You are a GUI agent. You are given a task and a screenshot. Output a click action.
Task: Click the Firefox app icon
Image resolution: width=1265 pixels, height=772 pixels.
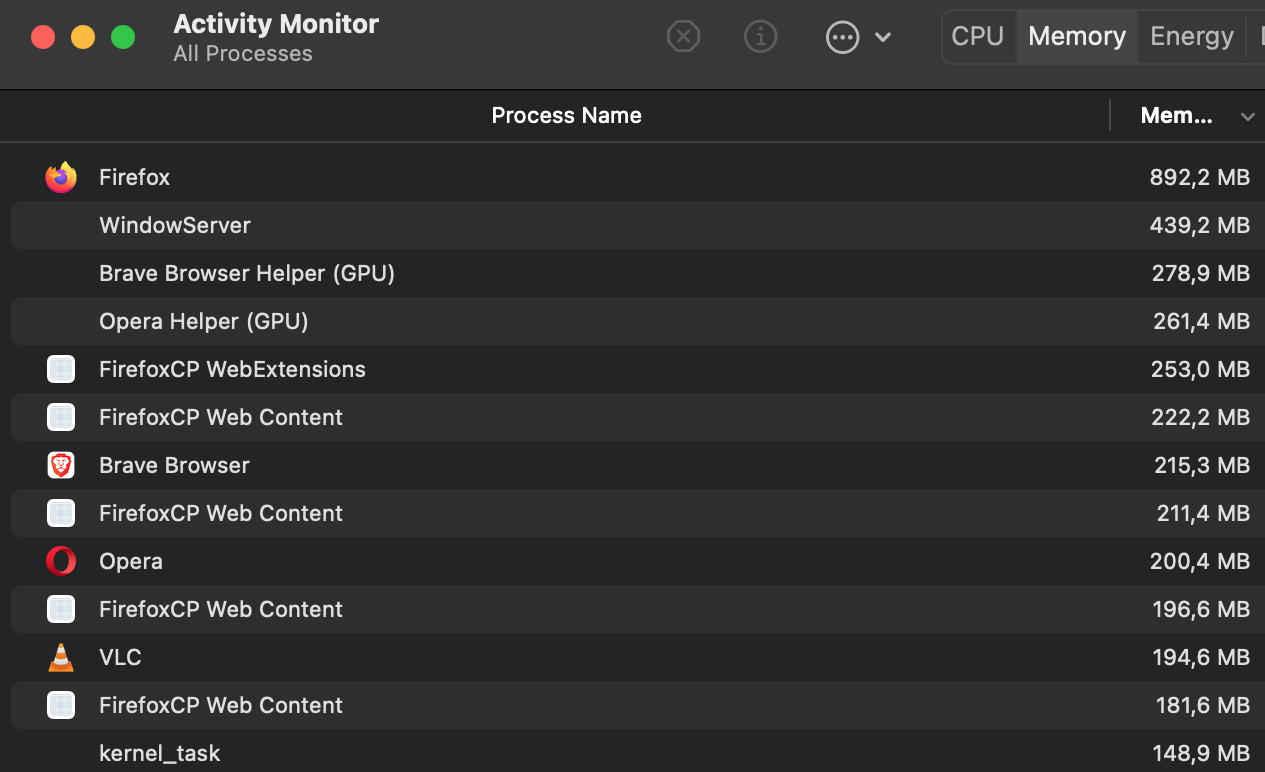tap(61, 178)
